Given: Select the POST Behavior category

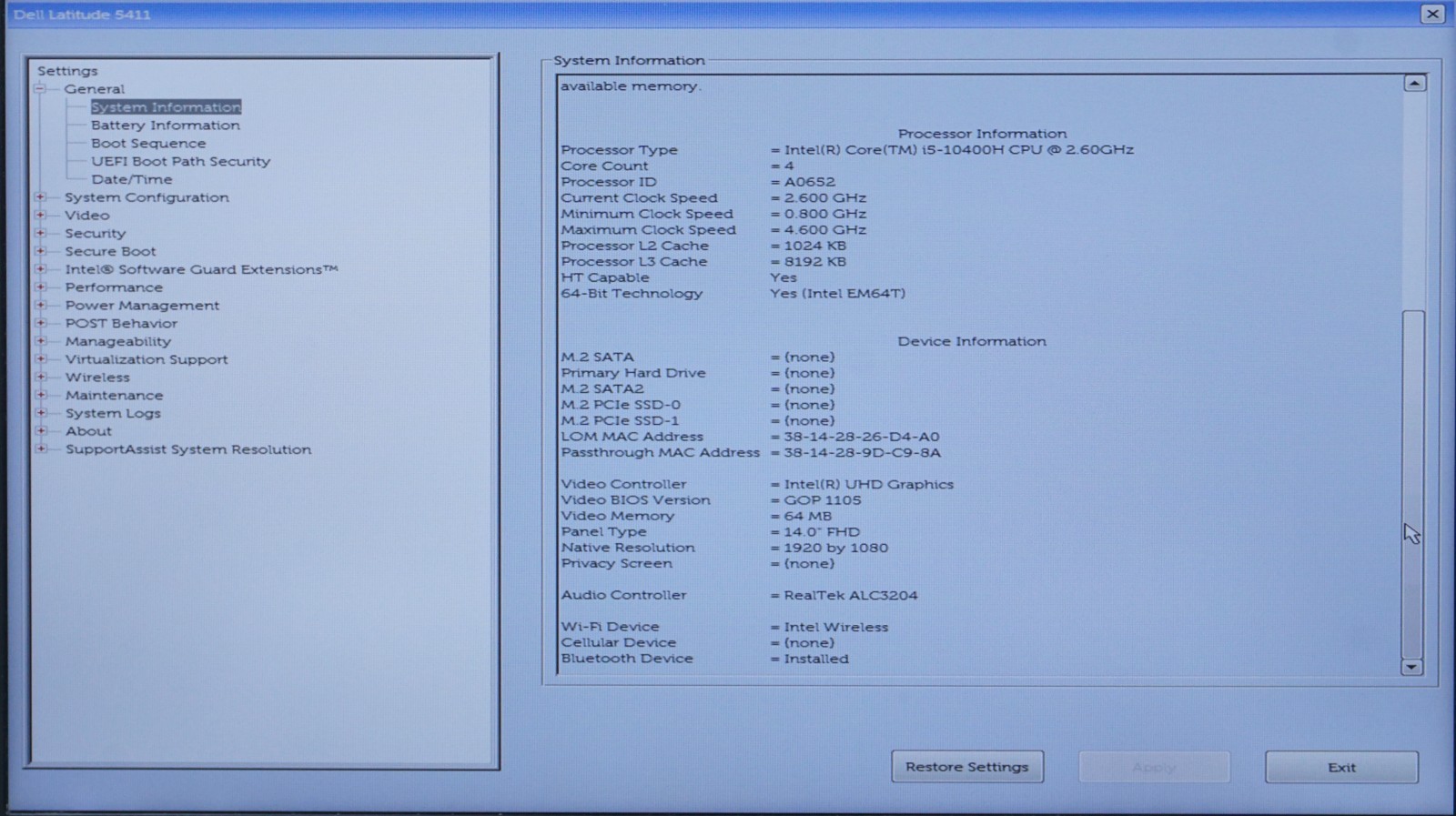Looking at the screenshot, I should (121, 323).
